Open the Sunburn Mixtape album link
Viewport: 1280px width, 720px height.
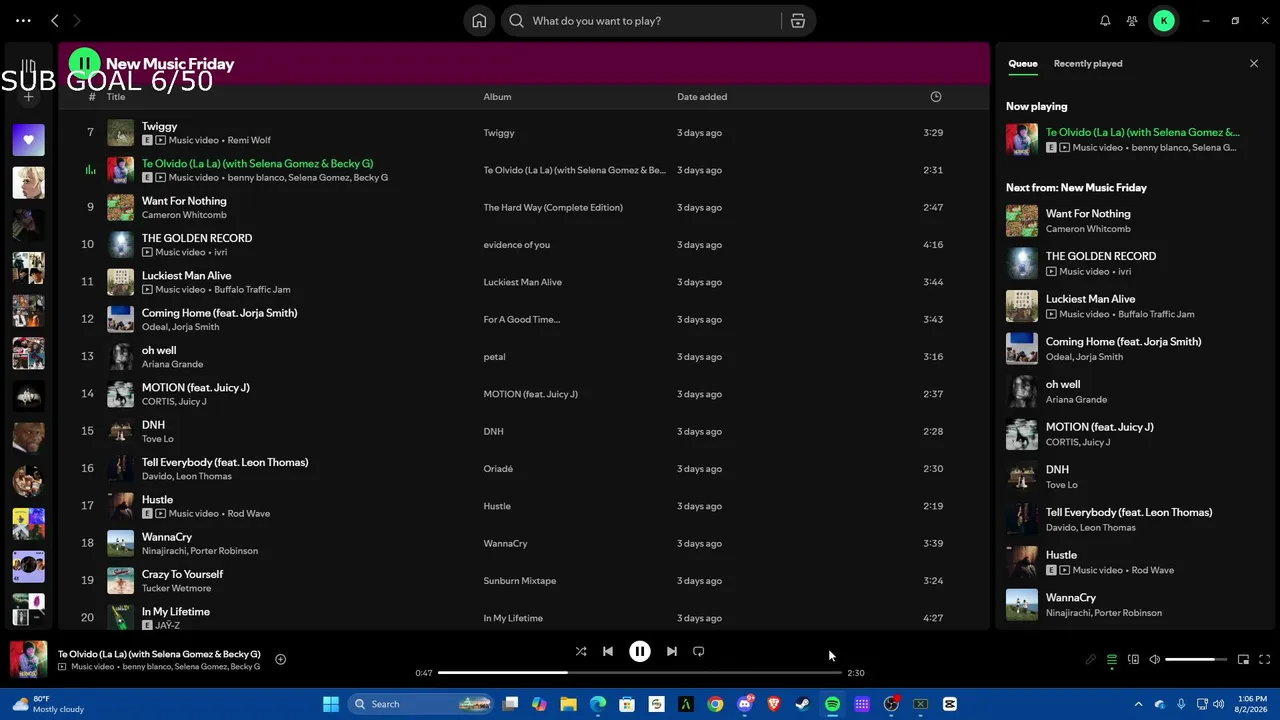coord(520,581)
